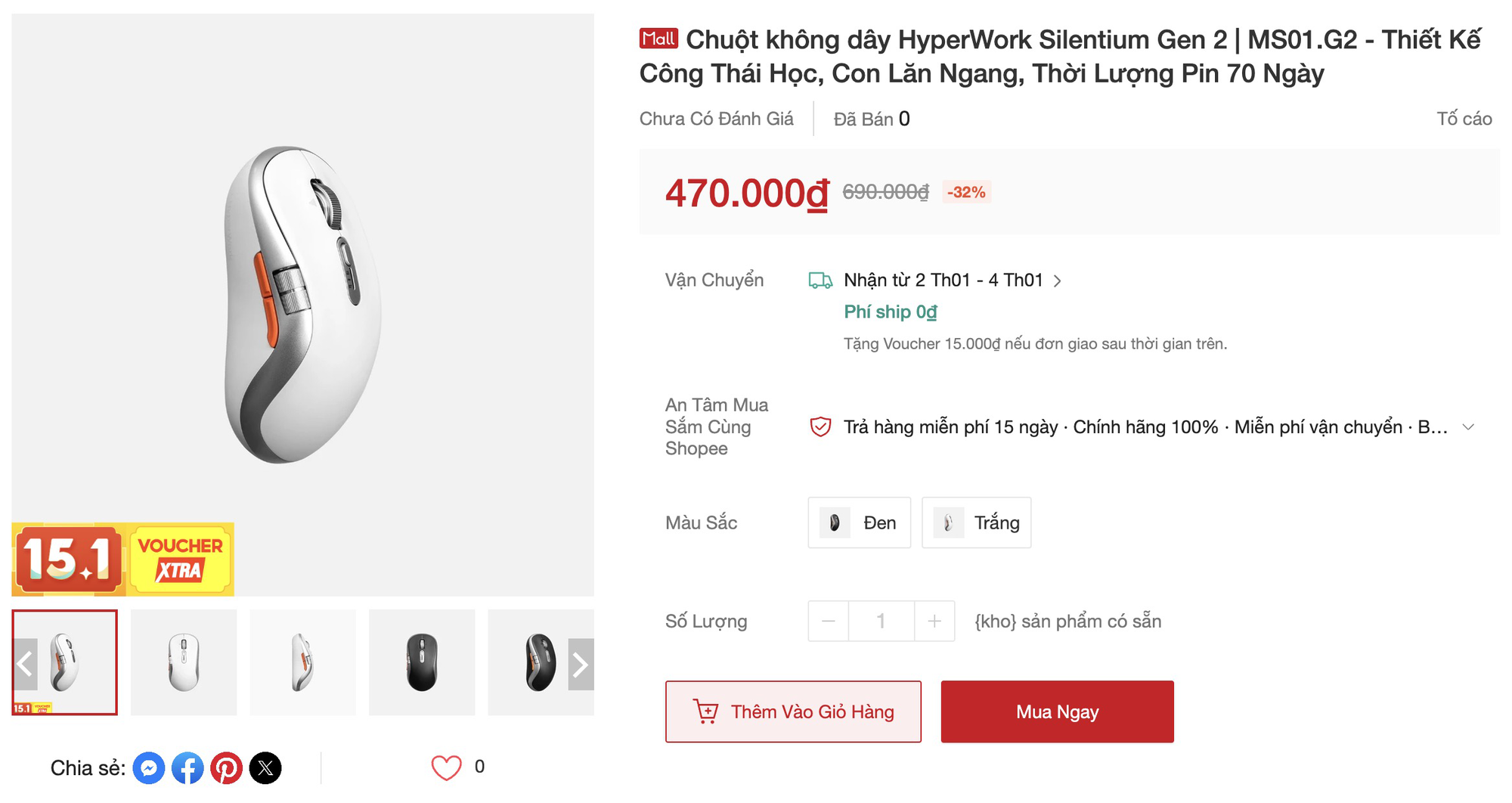Click the Mua Ngay button
Image resolution: width=1512 pixels, height=803 pixels.
(x=1057, y=712)
